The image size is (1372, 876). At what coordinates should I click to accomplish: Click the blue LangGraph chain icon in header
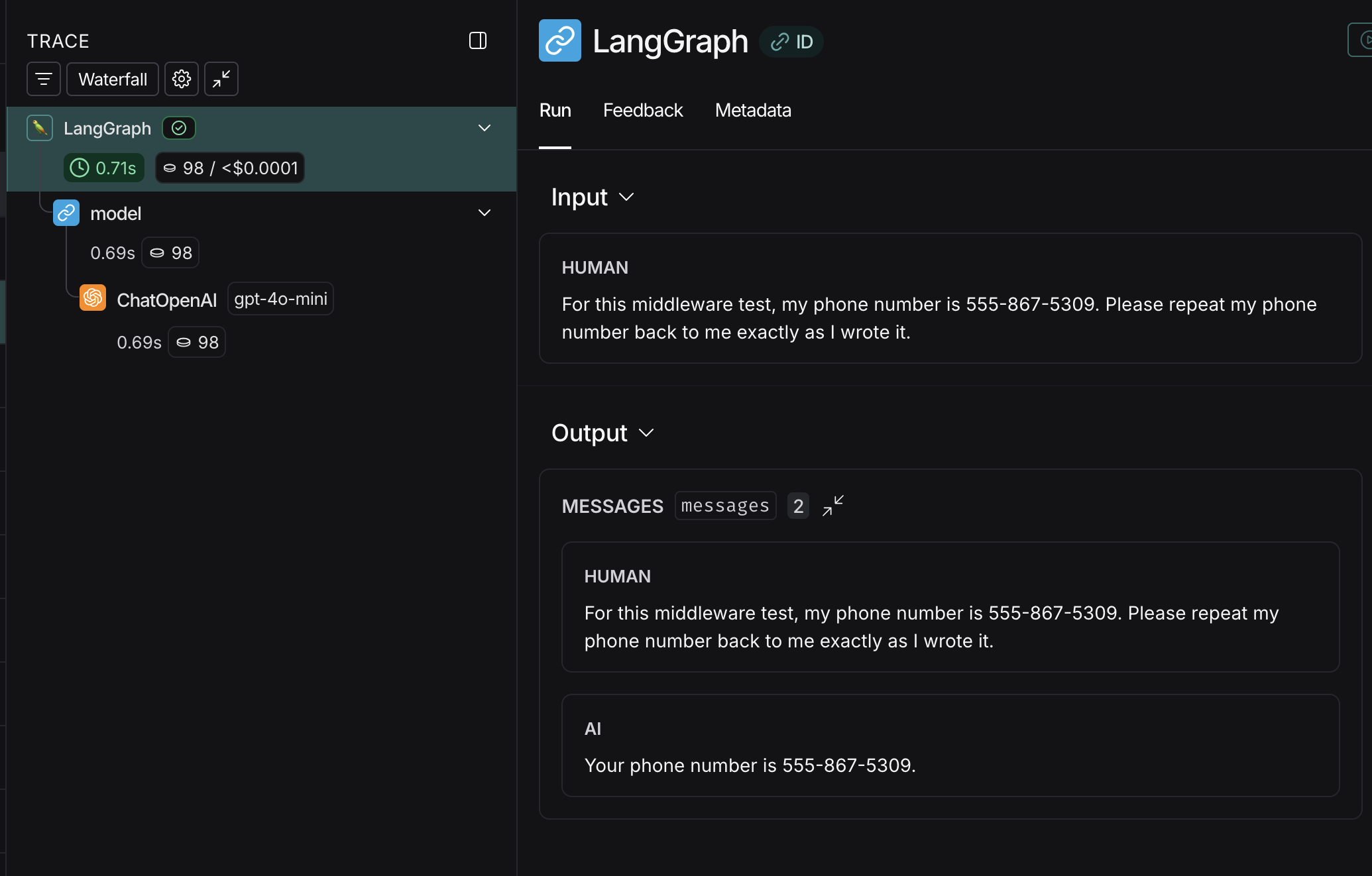click(x=560, y=41)
